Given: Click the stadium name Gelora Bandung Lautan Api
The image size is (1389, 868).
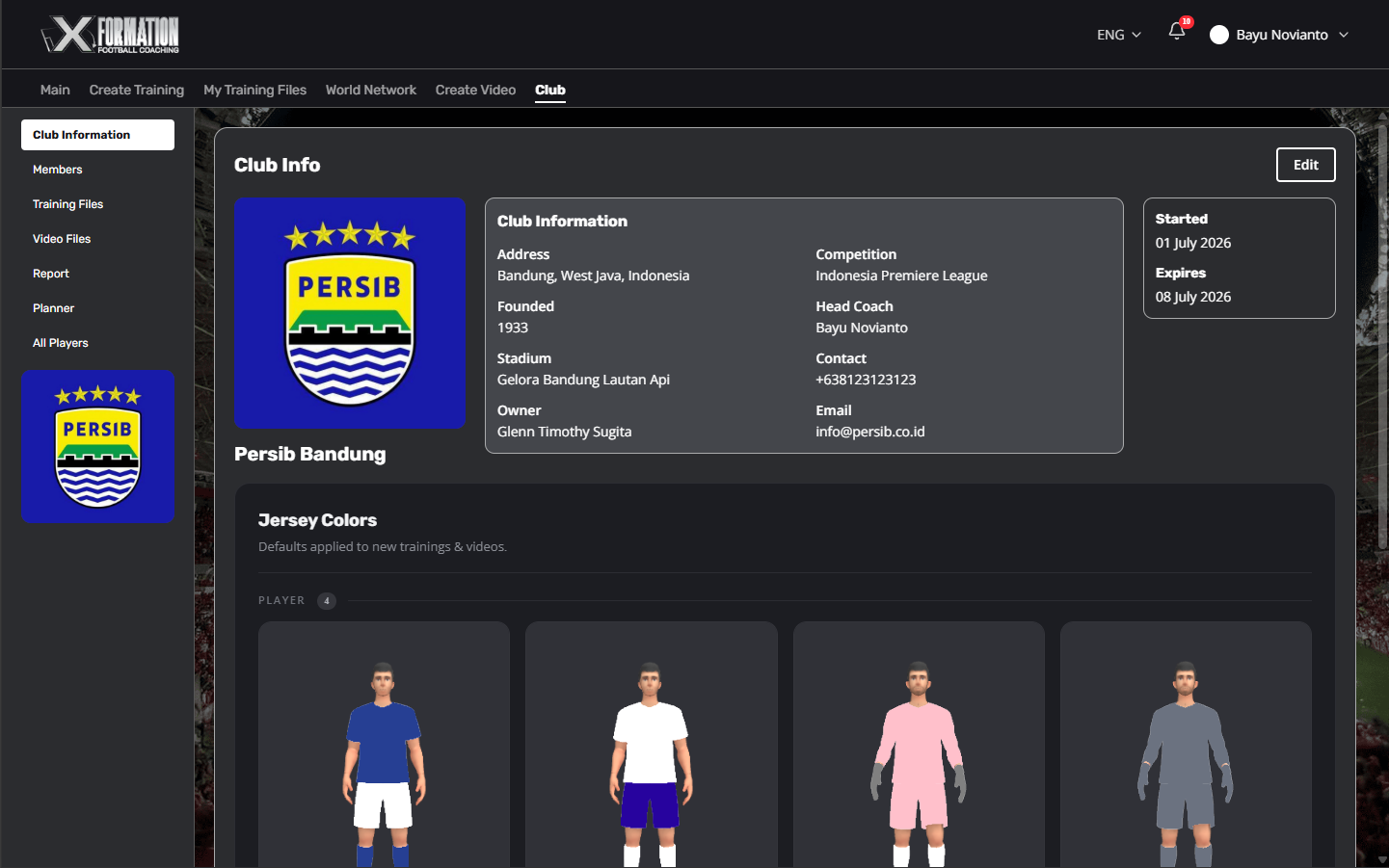Looking at the screenshot, I should pos(583,380).
